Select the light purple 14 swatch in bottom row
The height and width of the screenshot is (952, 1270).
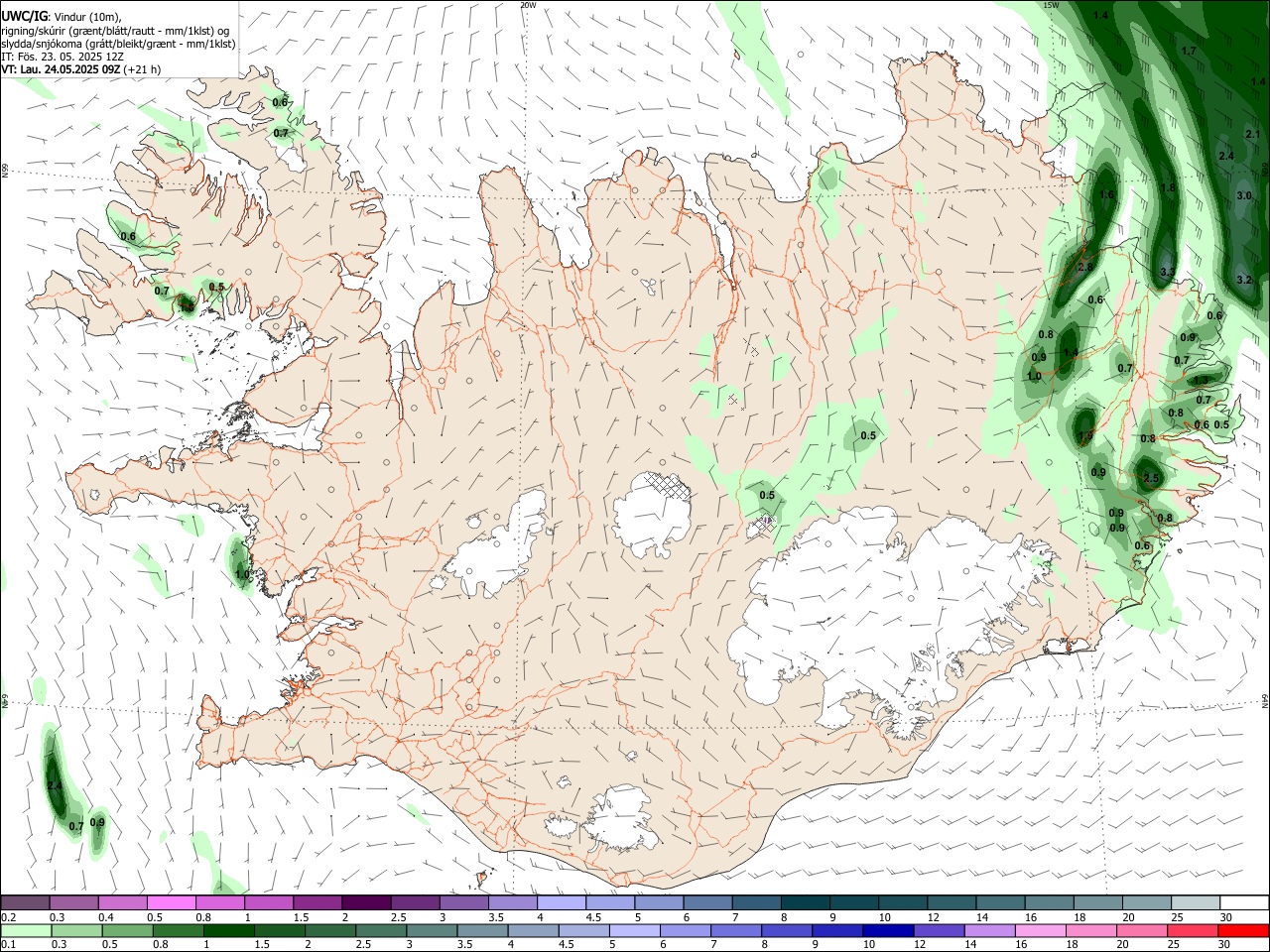(990, 931)
